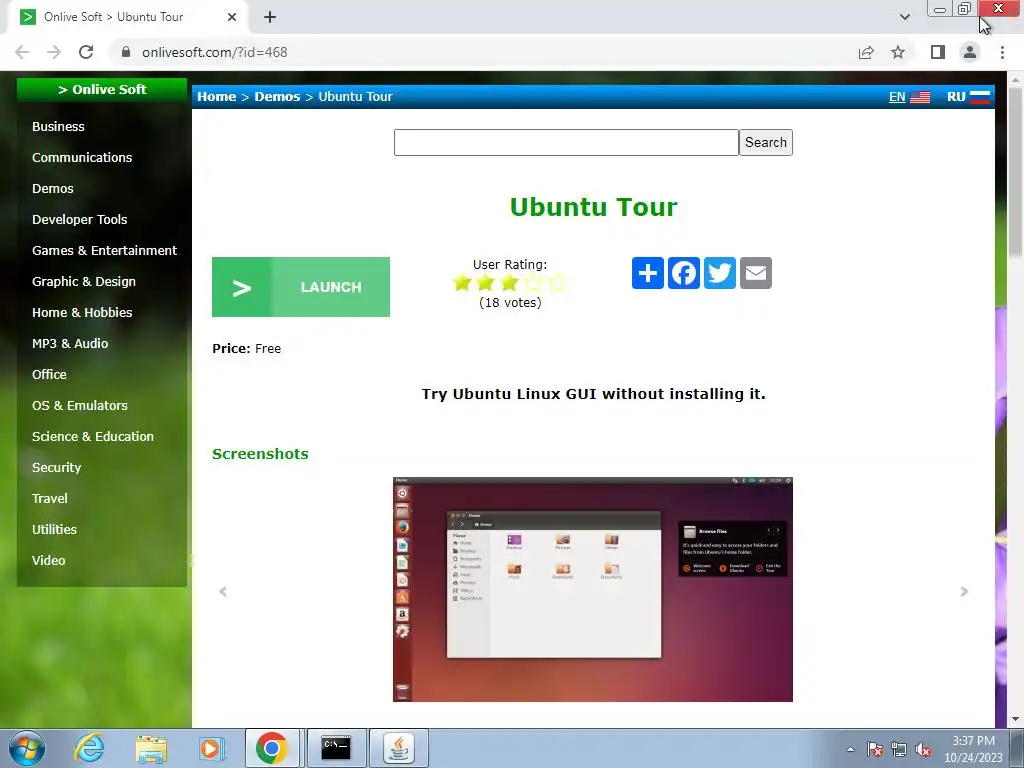Switch to Command Prompt in taskbar
Viewport: 1024px width, 768px height.
click(336, 748)
